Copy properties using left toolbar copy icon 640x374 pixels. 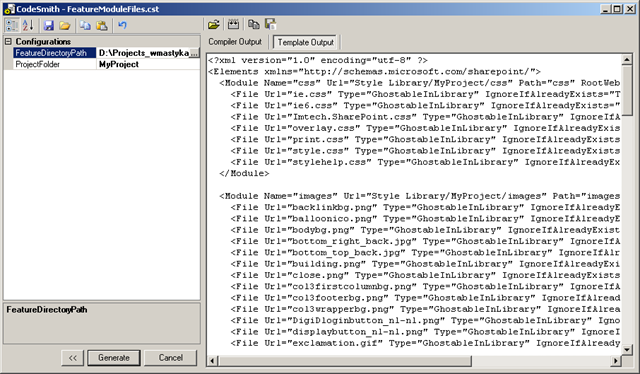click(x=85, y=26)
